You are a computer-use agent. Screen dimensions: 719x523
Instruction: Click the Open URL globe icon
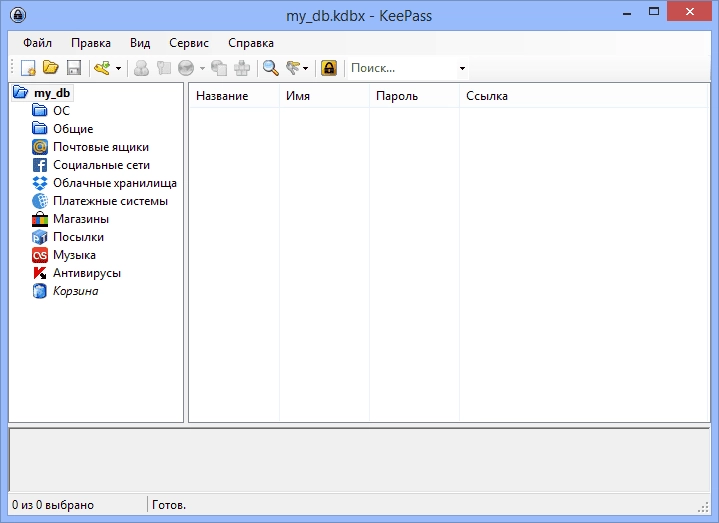186,68
